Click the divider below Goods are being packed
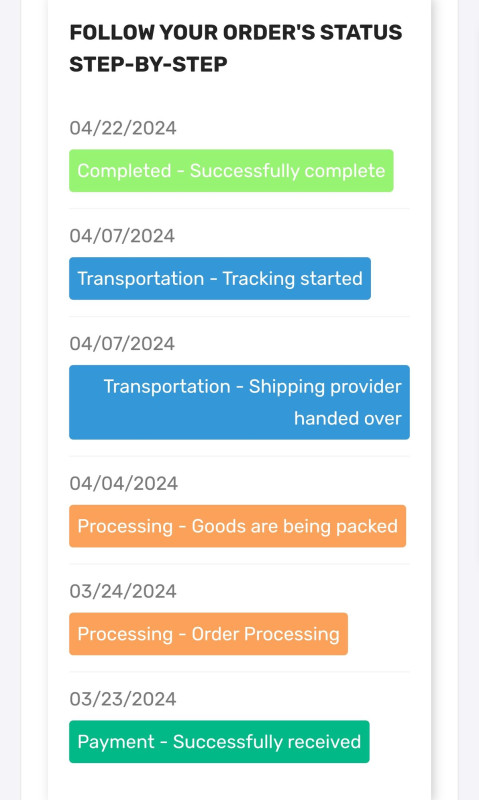This screenshot has height=800, width=479. click(x=239, y=564)
